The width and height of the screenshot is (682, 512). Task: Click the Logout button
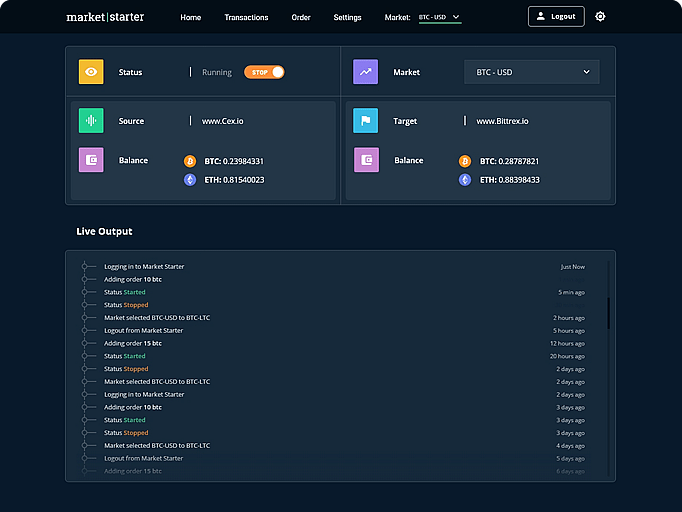tap(556, 17)
